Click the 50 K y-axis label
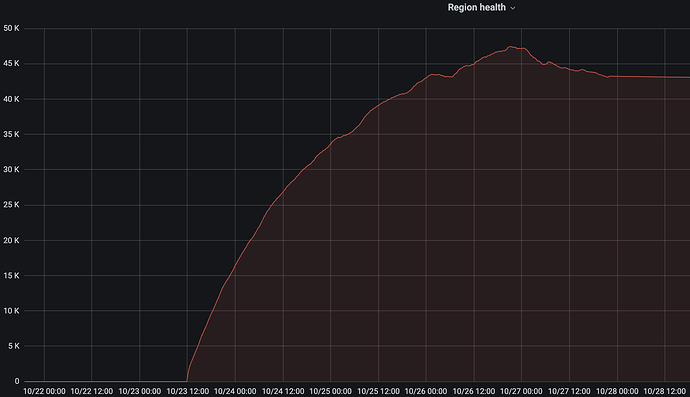 [11, 28]
